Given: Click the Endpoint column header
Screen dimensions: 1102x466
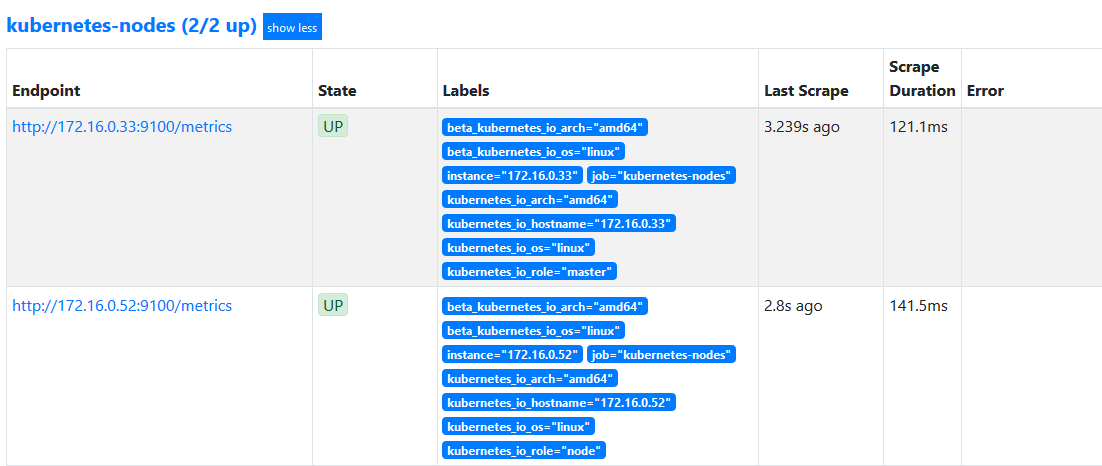Looking at the screenshot, I should (46, 90).
